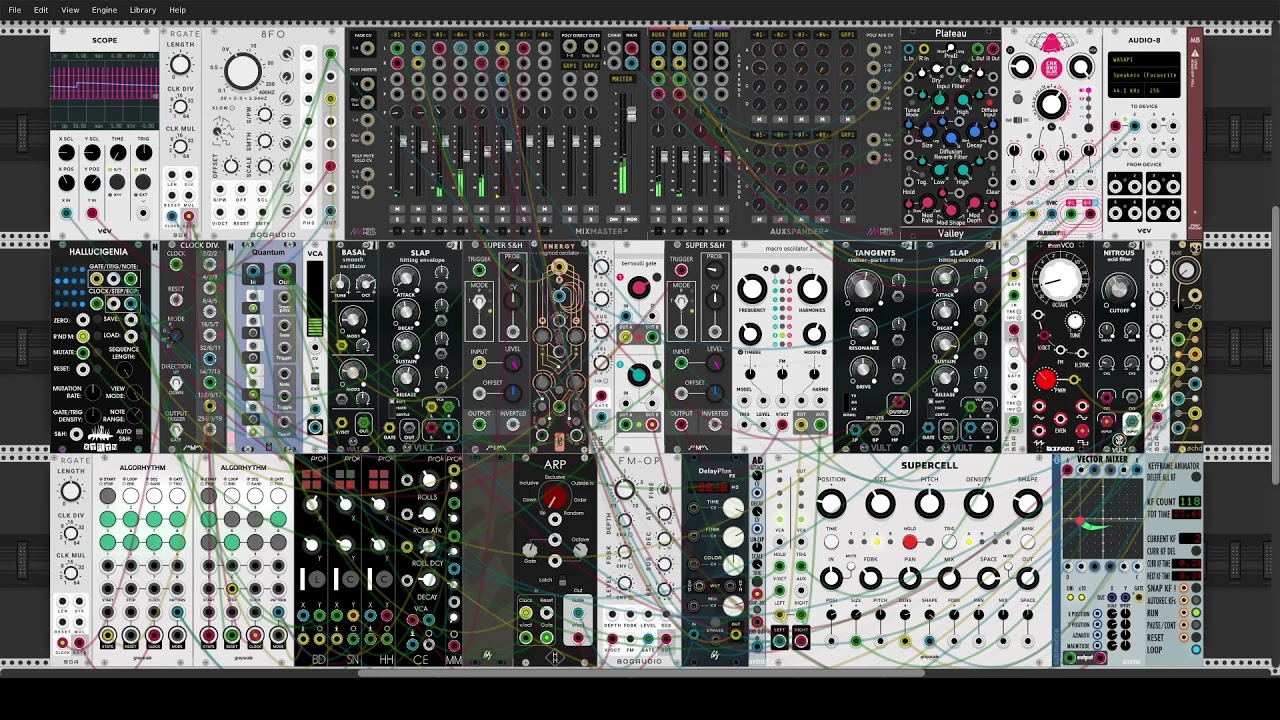The image size is (1280, 720).
Task: Click the MixMaster DIM button
Action: [x=613, y=219]
